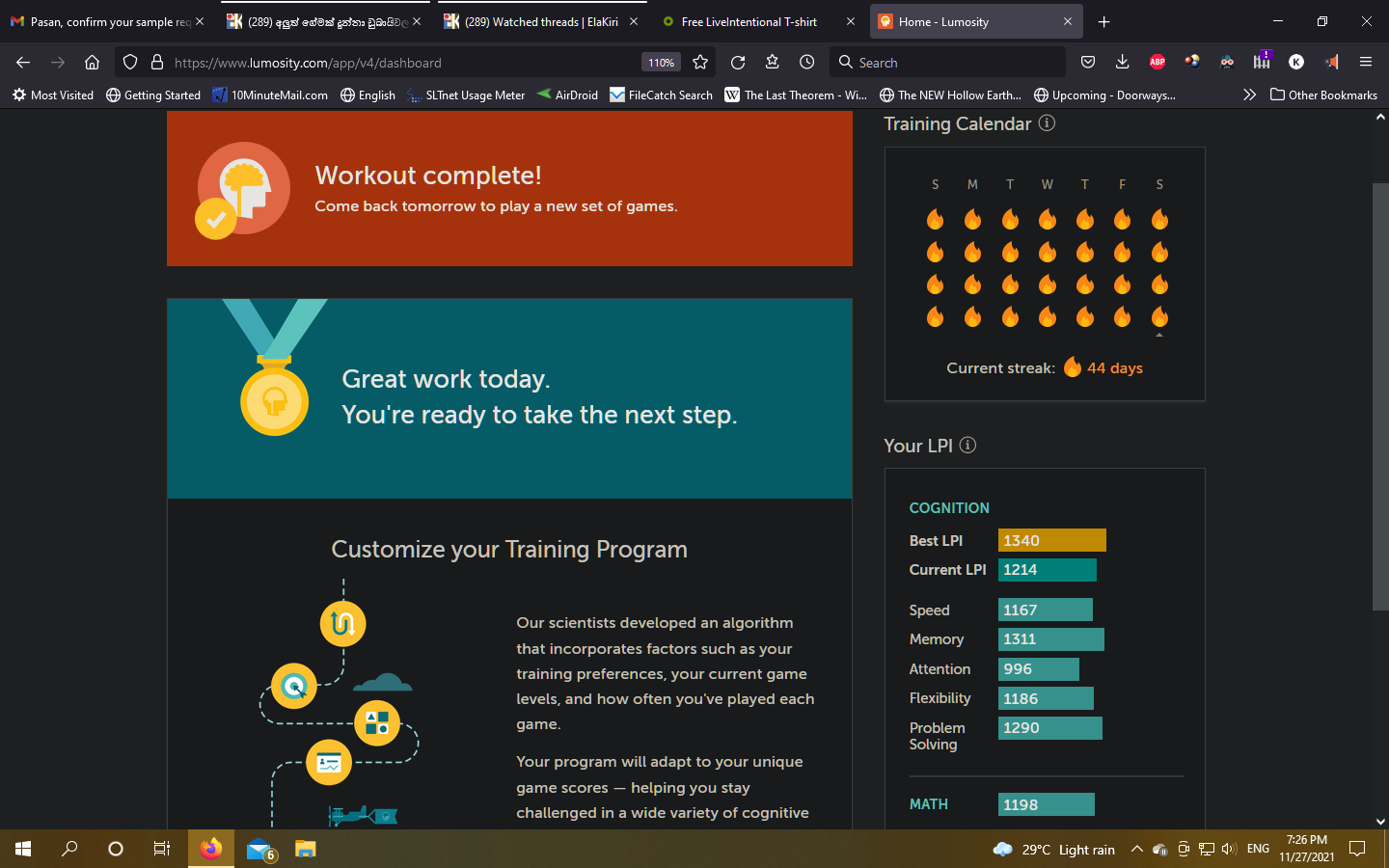Open File Explorer from the taskbar
This screenshot has height=868, width=1389.
pos(305,849)
